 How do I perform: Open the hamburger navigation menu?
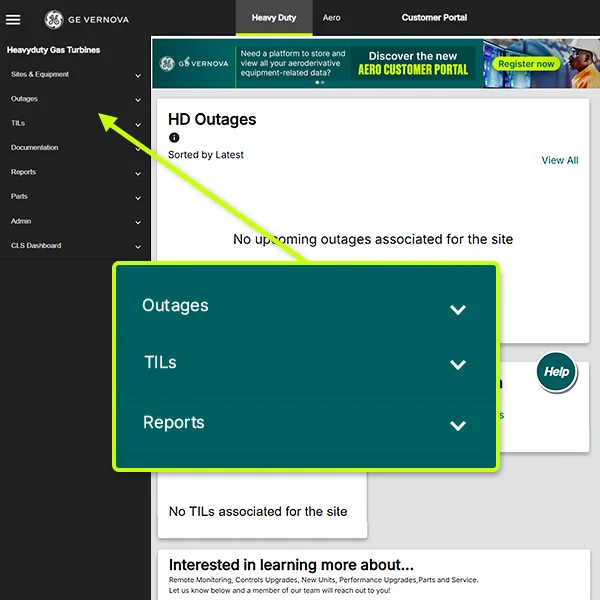pyautogui.click(x=13, y=20)
